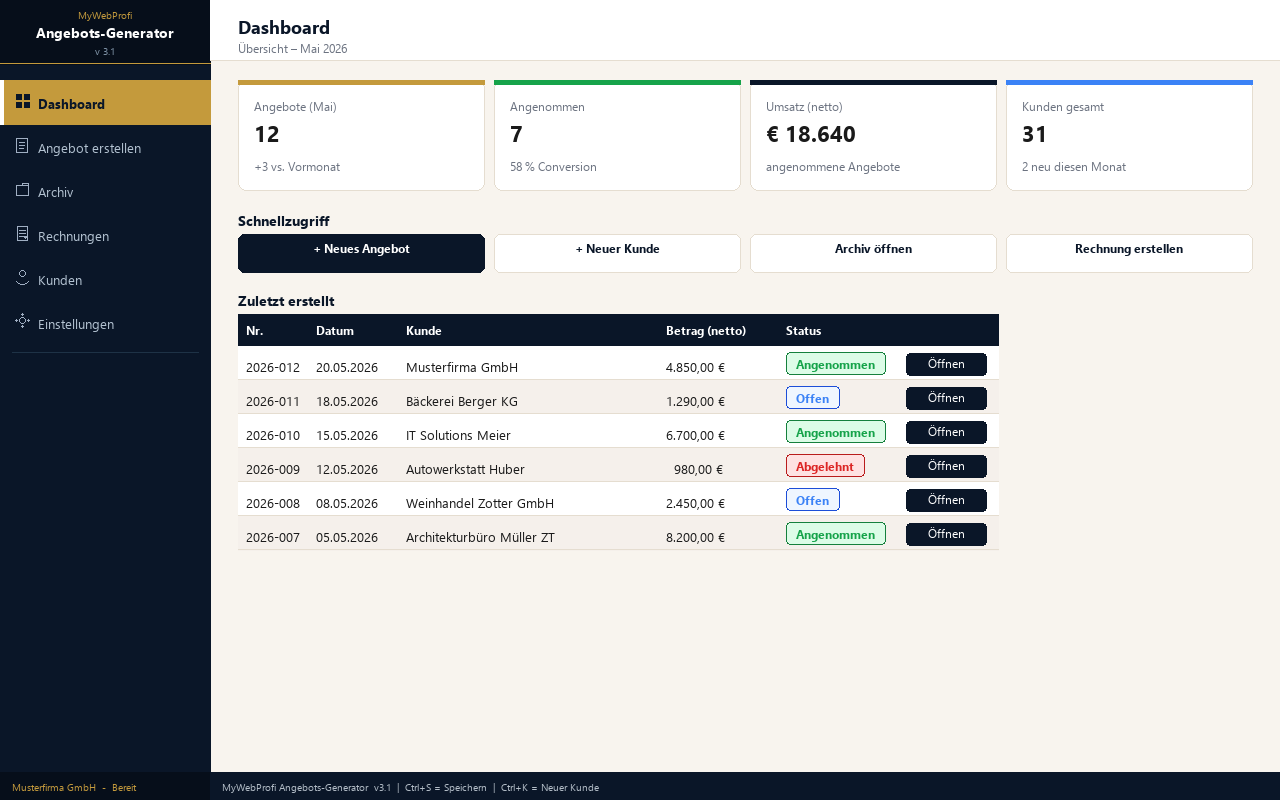Image resolution: width=1280 pixels, height=800 pixels.
Task: Click Ctrl+K = Neuer Kunde status hint
Action: (x=550, y=788)
